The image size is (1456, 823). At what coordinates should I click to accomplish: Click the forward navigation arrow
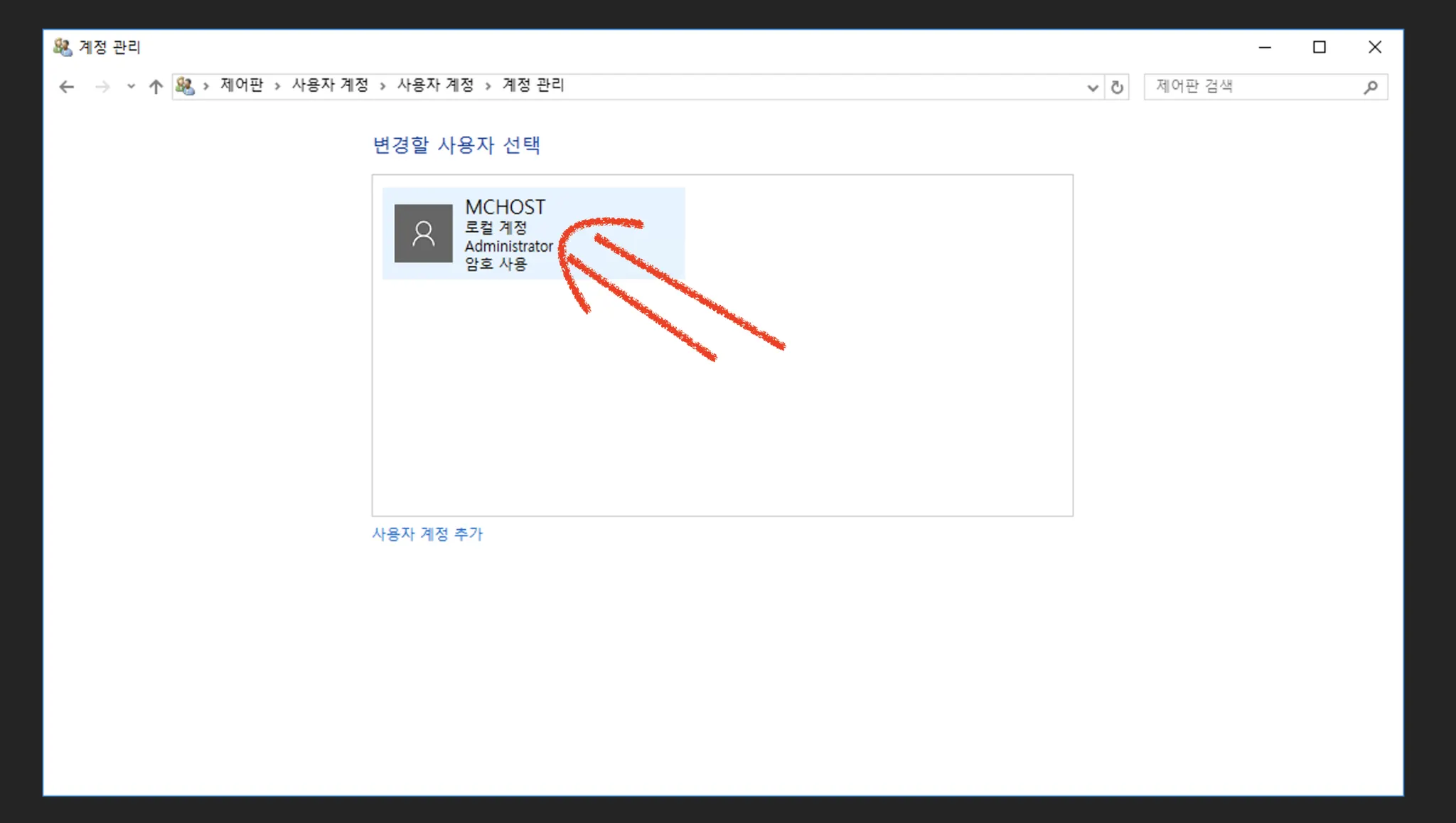coord(102,87)
